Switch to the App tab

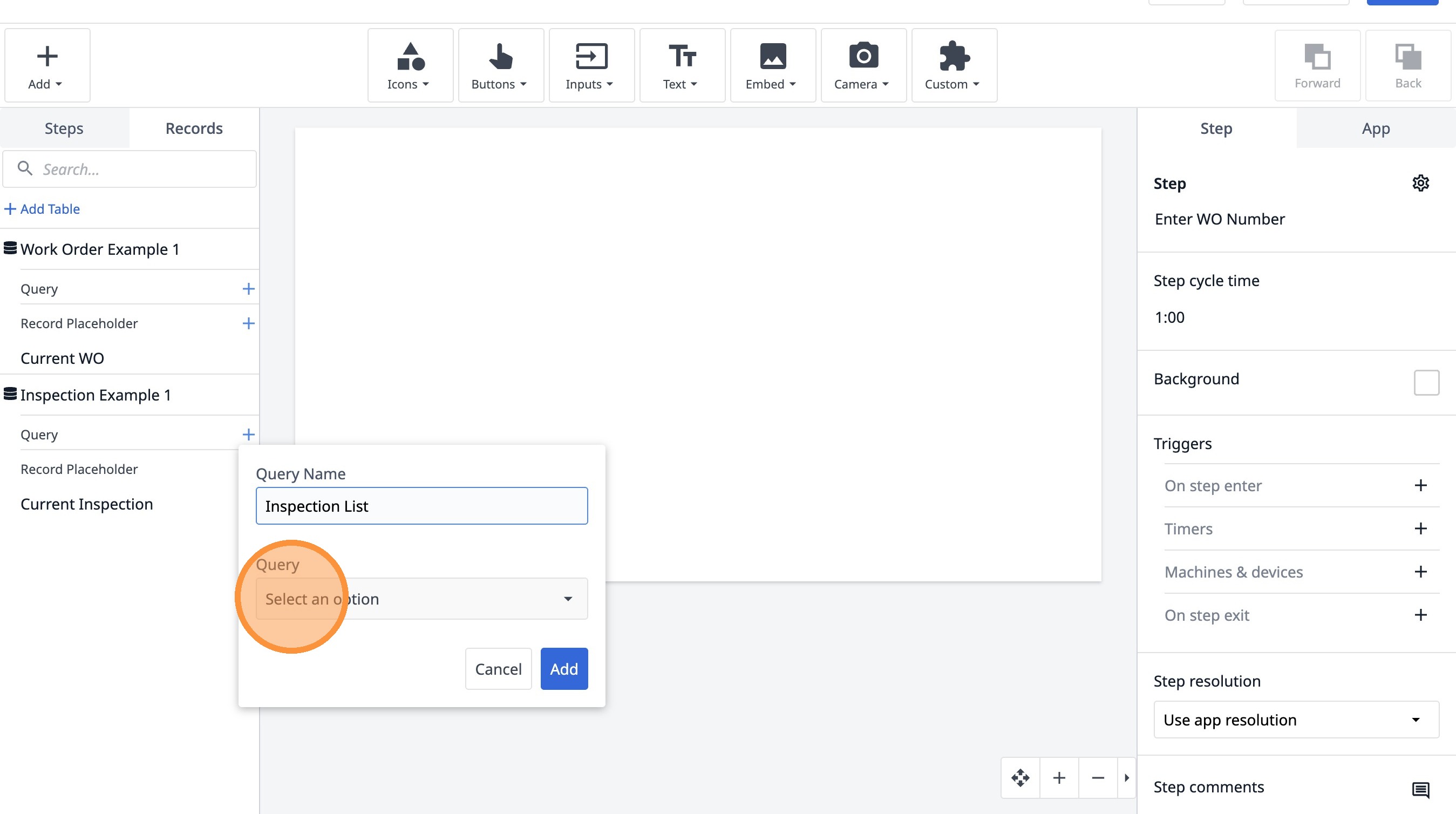[x=1375, y=128]
